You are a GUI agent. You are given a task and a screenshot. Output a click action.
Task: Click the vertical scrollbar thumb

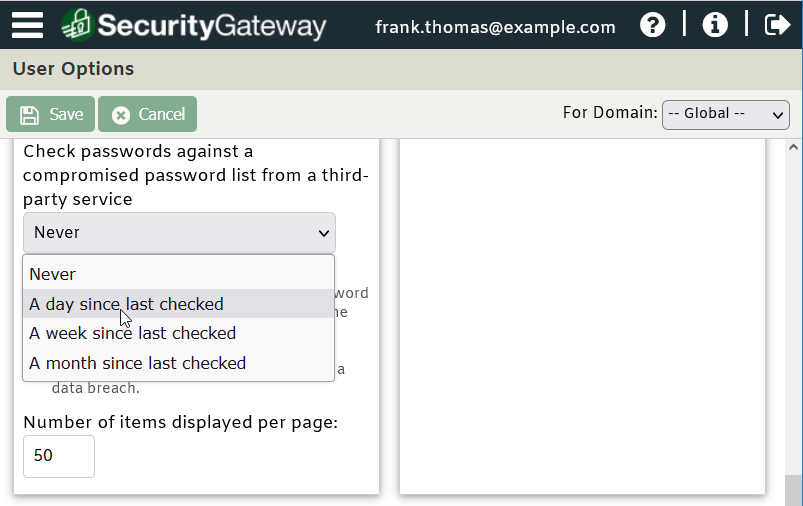tap(794, 490)
